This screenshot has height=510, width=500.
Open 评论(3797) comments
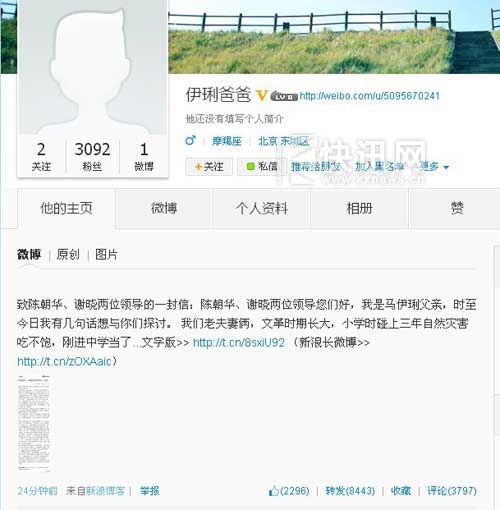(x=452, y=491)
